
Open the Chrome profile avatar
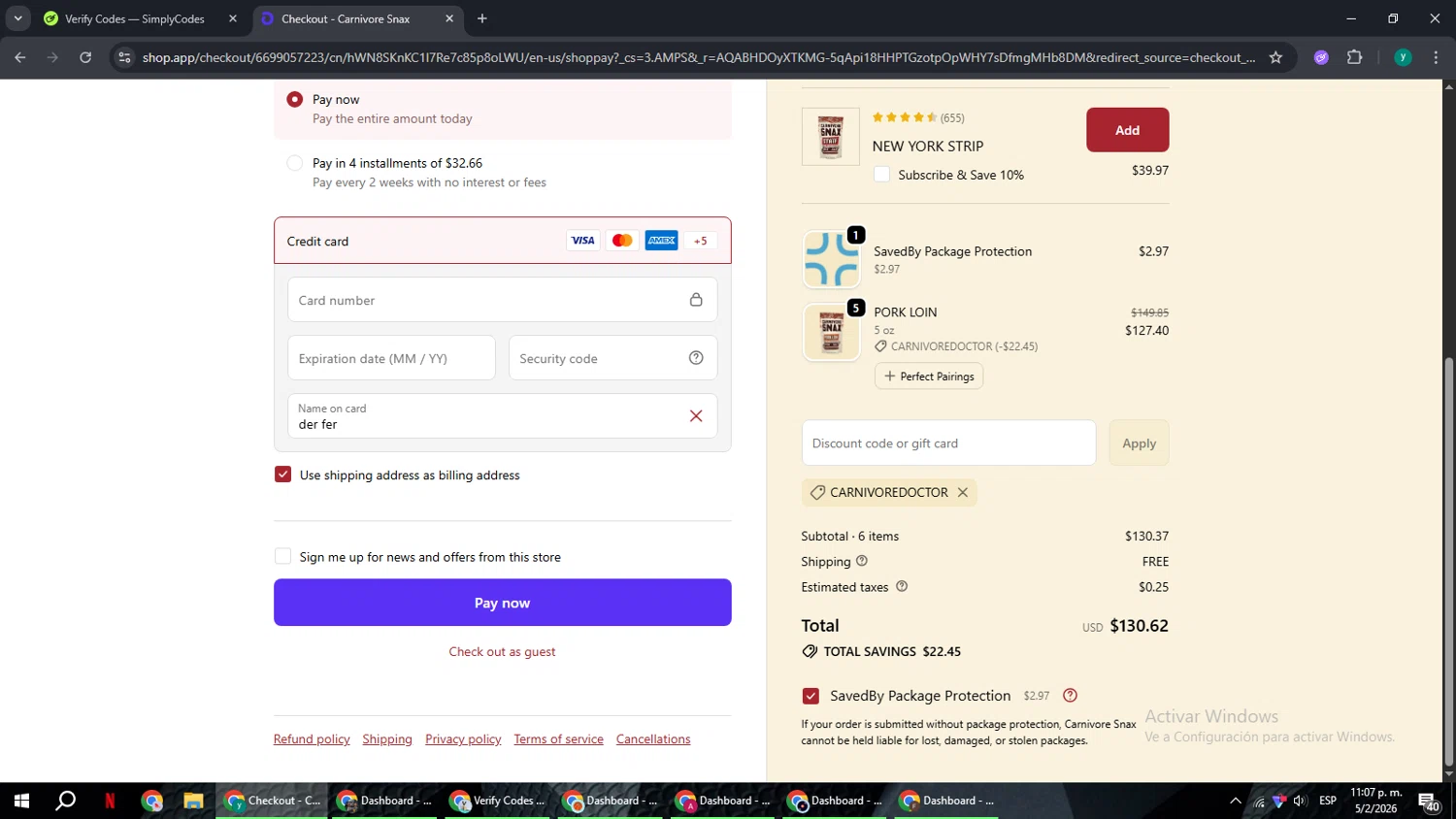tap(1403, 57)
